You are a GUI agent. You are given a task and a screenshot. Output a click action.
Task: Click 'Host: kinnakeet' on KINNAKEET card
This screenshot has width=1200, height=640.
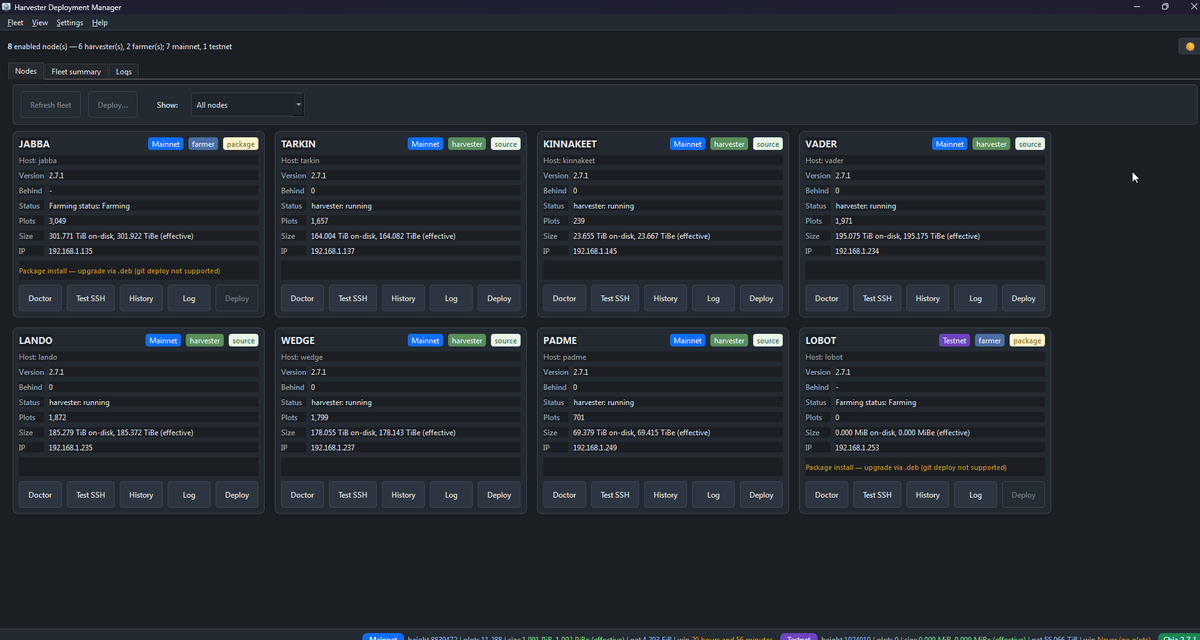point(569,160)
